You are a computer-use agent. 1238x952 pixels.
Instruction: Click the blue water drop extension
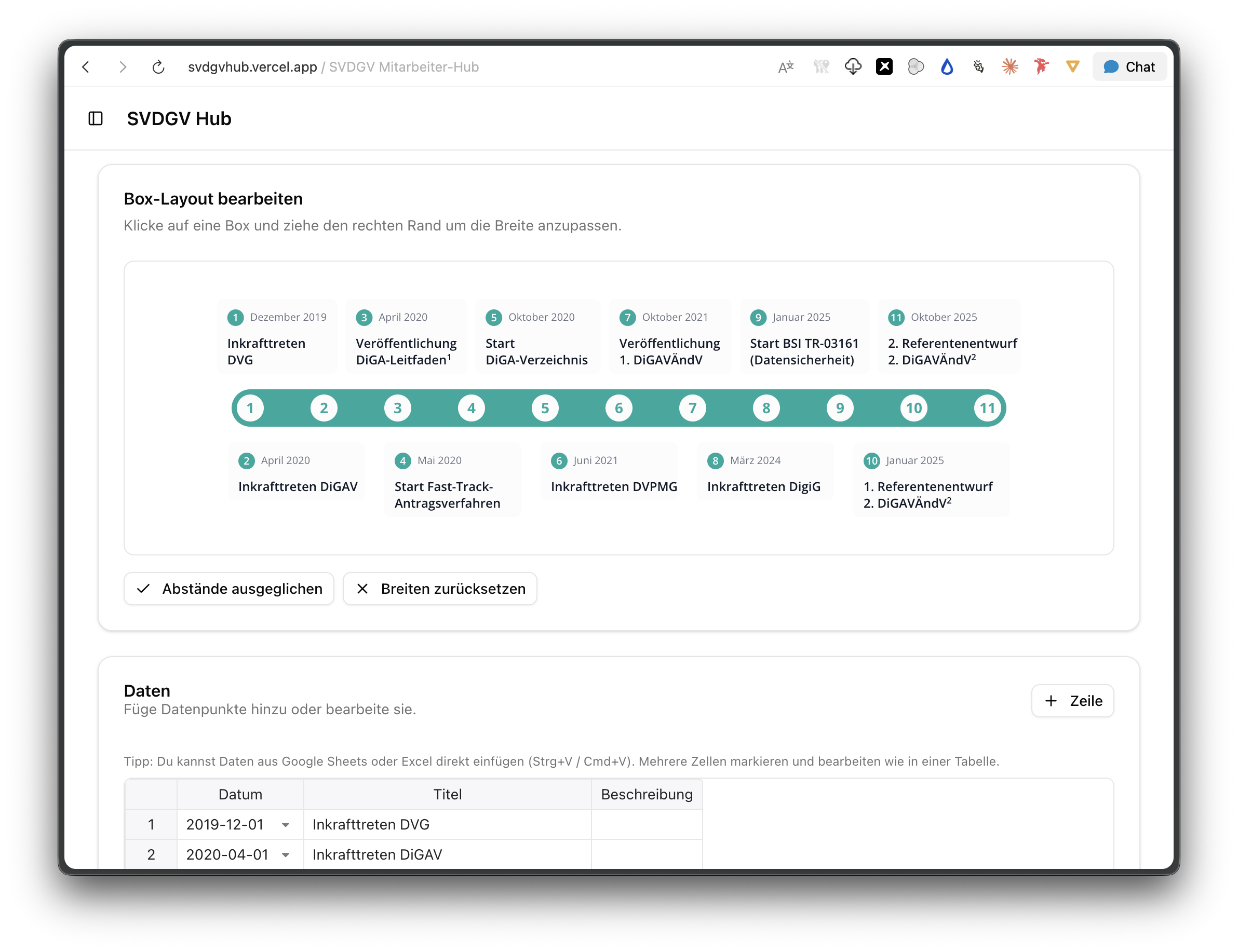[947, 67]
